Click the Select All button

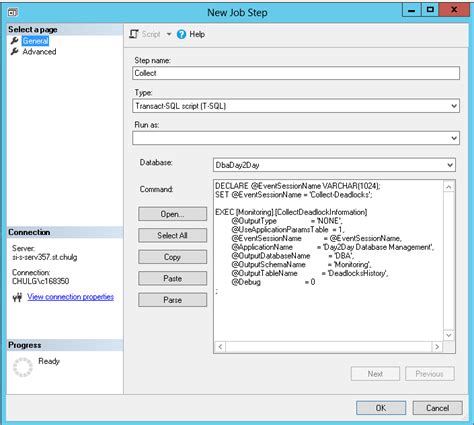172,235
